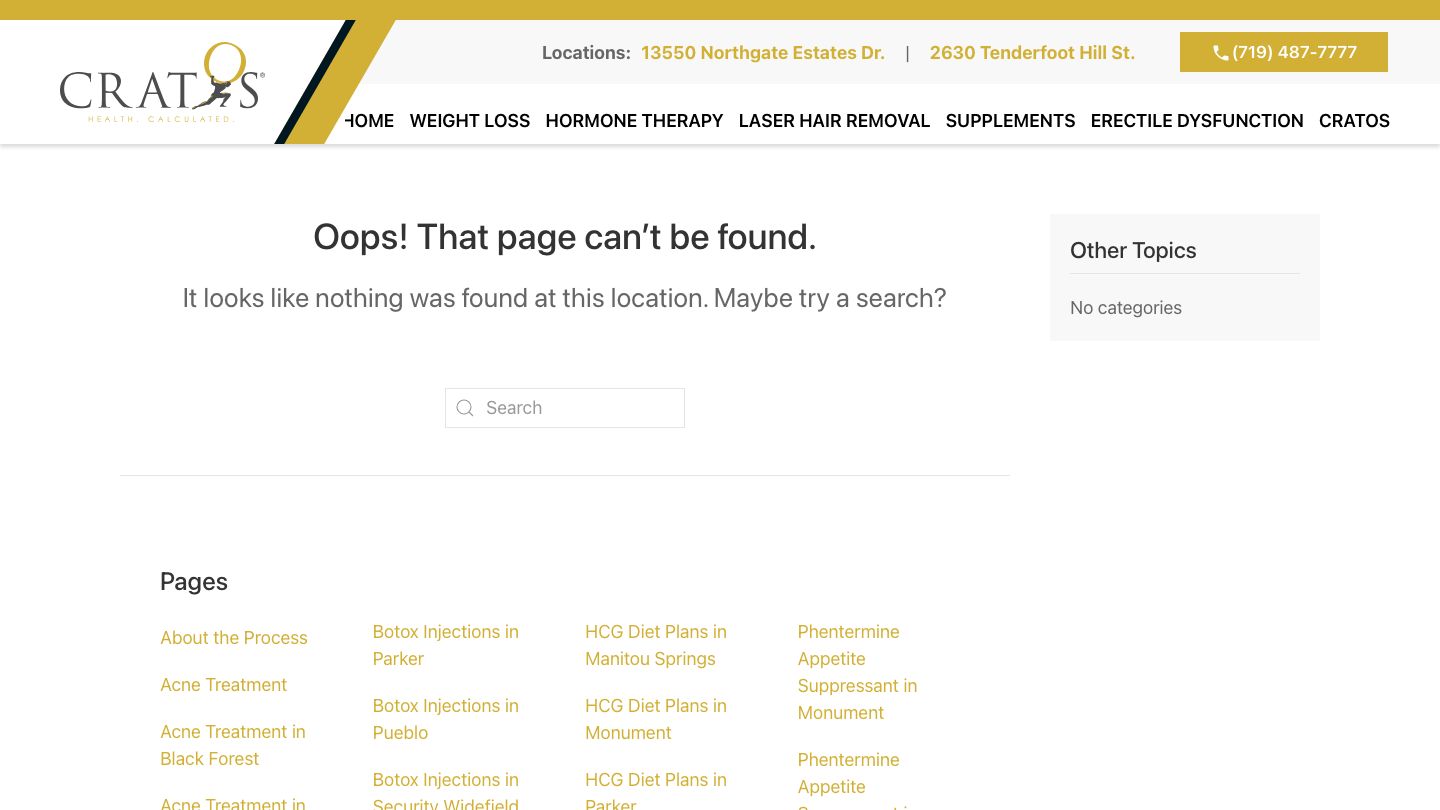
Task: Open Botox Injections in Parker link
Action: pos(445,645)
